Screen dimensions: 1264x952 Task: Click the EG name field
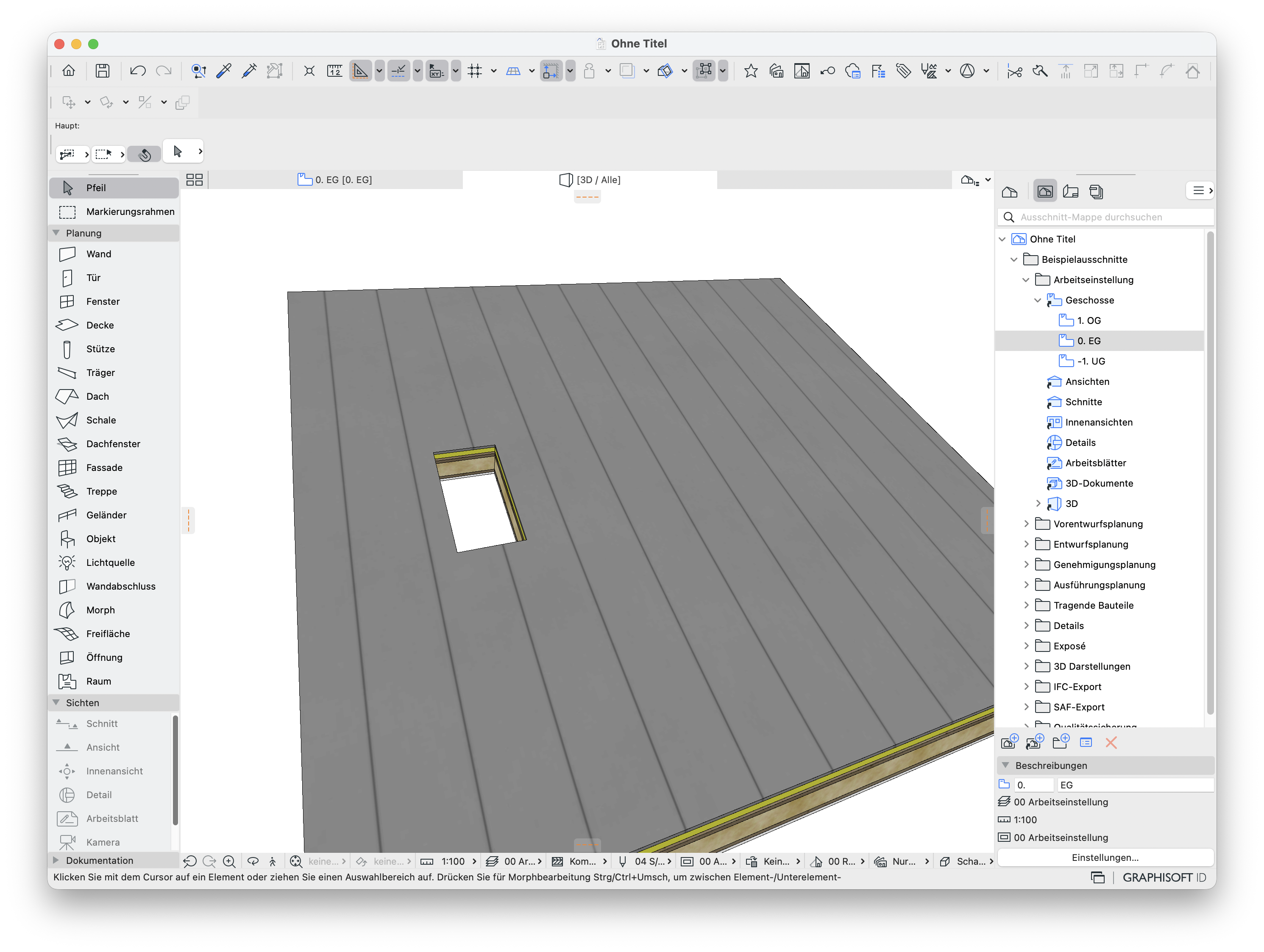coord(1135,785)
